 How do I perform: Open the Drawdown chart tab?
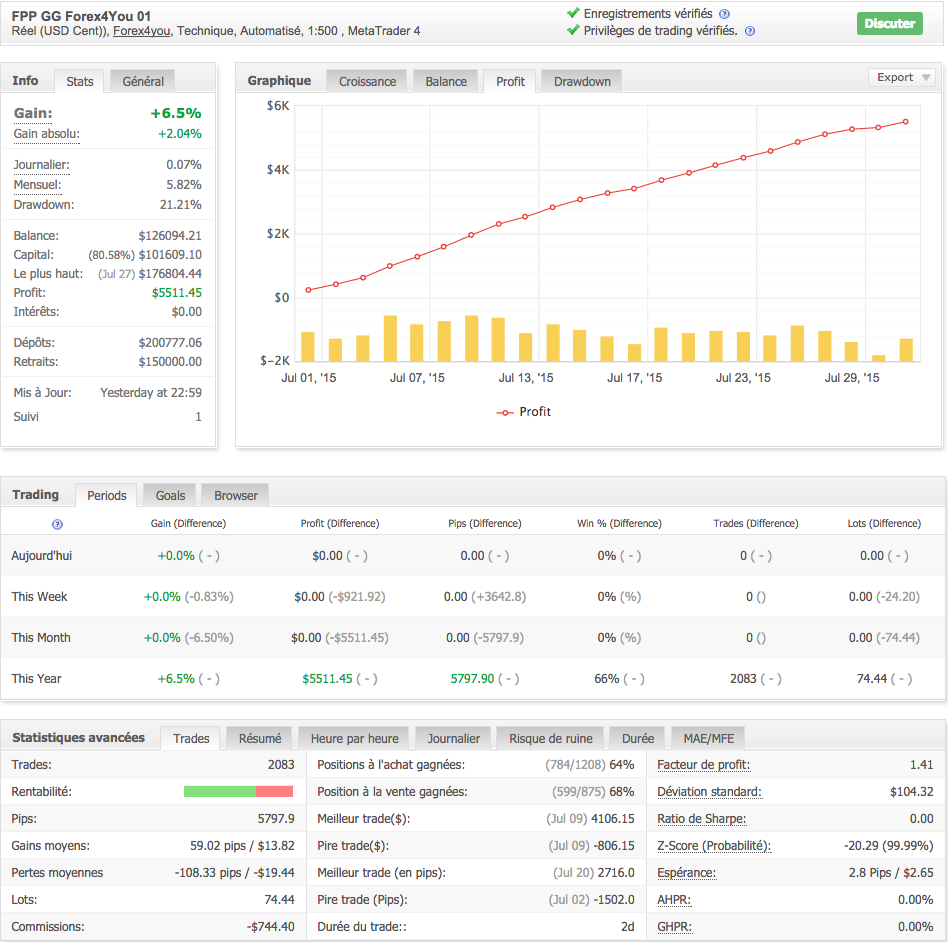point(582,81)
